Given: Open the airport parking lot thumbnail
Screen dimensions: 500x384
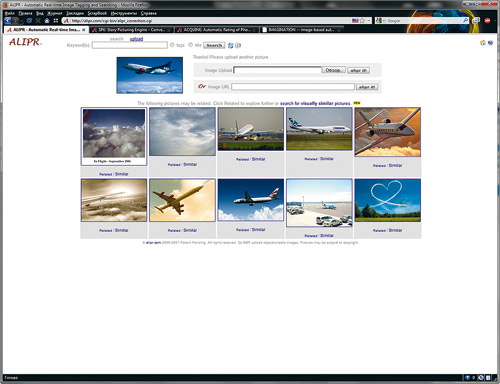Looking at the screenshot, I should tap(319, 203).
